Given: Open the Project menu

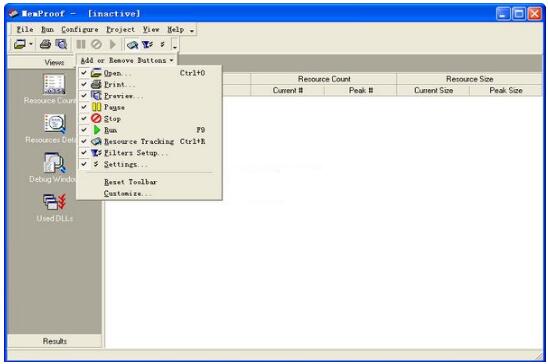Looking at the screenshot, I should point(120,30).
